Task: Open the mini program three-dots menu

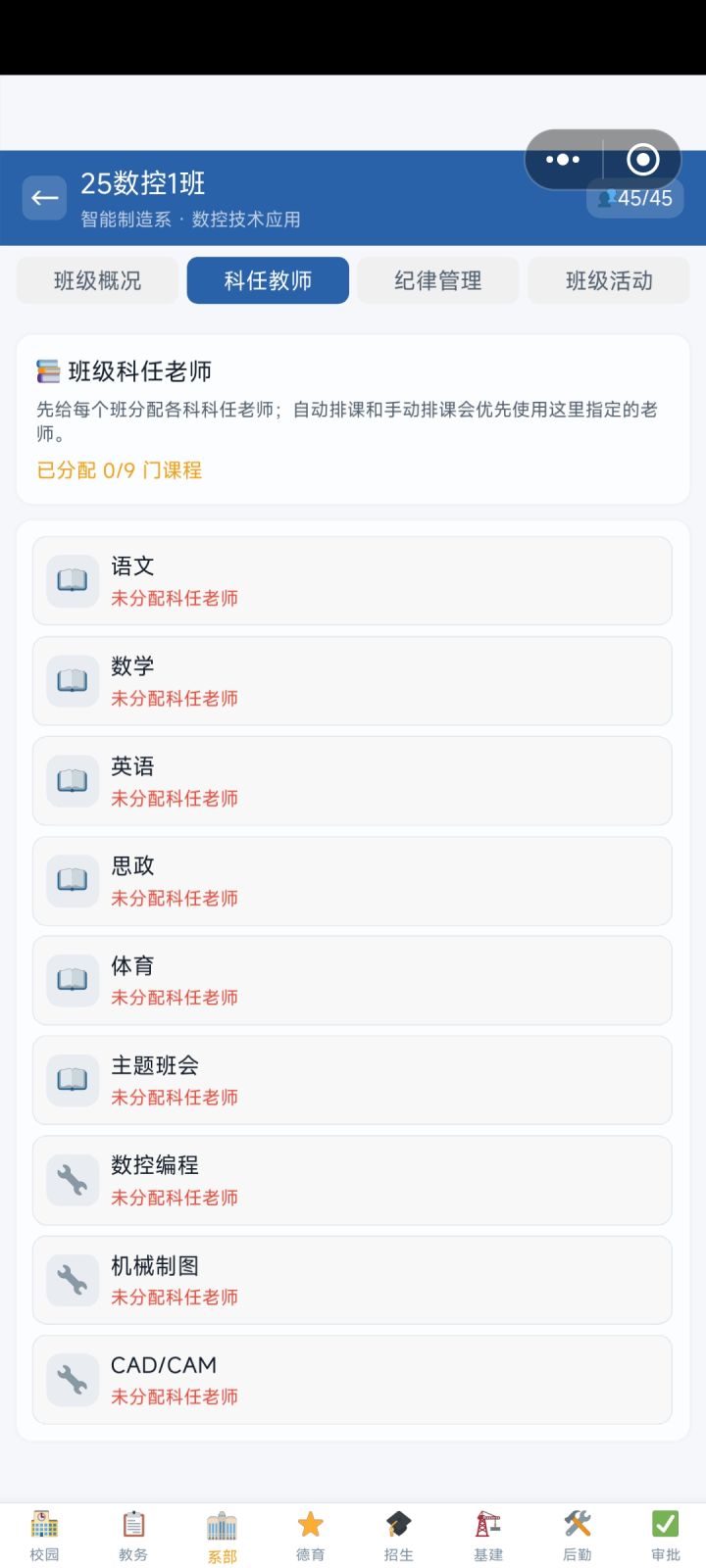Action: (x=563, y=160)
